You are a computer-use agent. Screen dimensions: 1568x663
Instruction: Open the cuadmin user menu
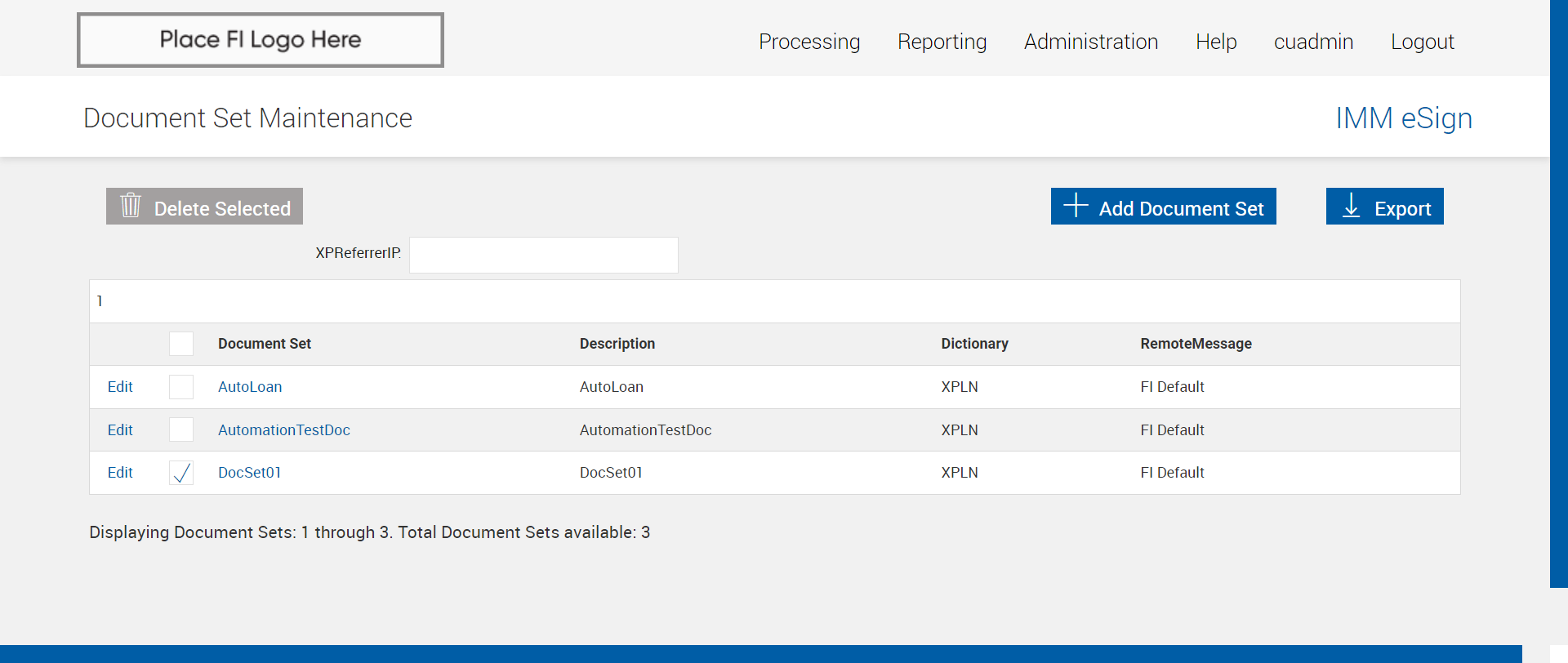(1313, 42)
